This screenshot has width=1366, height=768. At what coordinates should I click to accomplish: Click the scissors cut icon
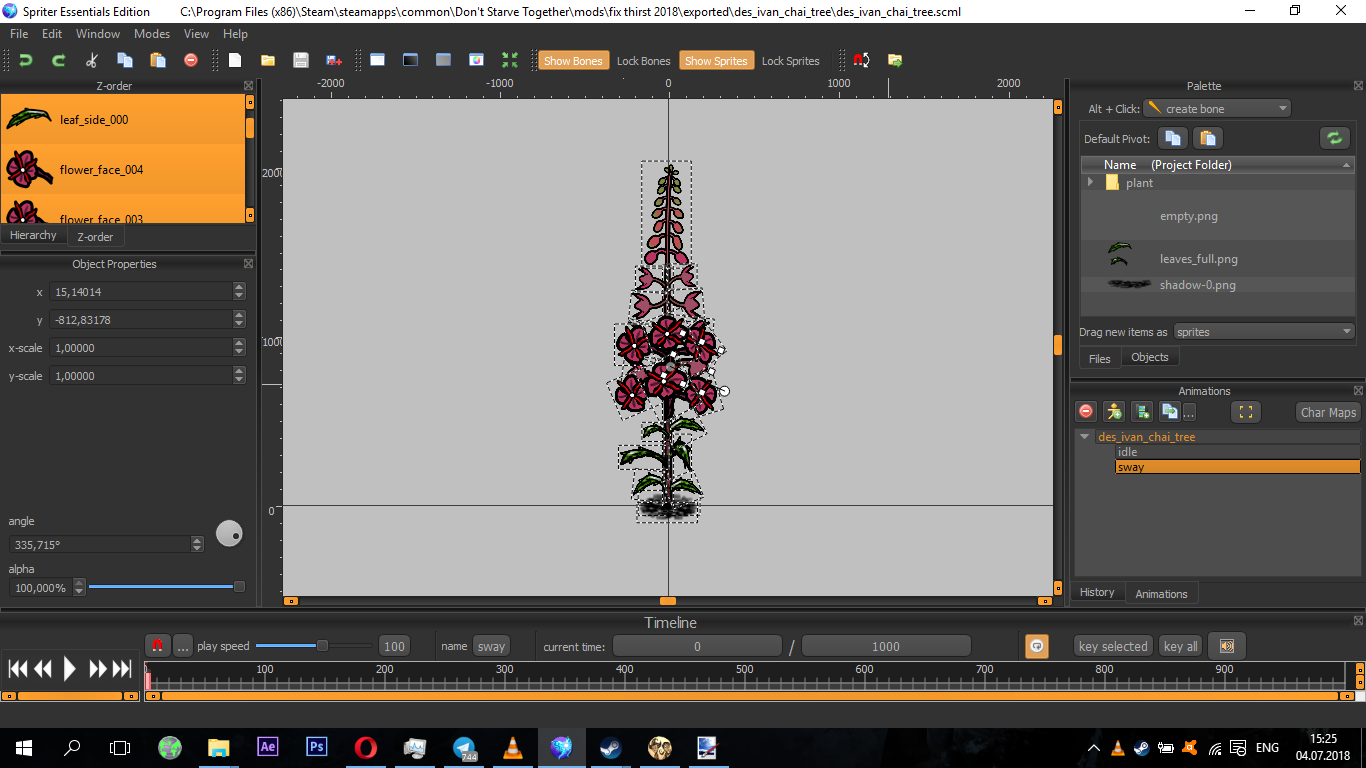[x=91, y=60]
